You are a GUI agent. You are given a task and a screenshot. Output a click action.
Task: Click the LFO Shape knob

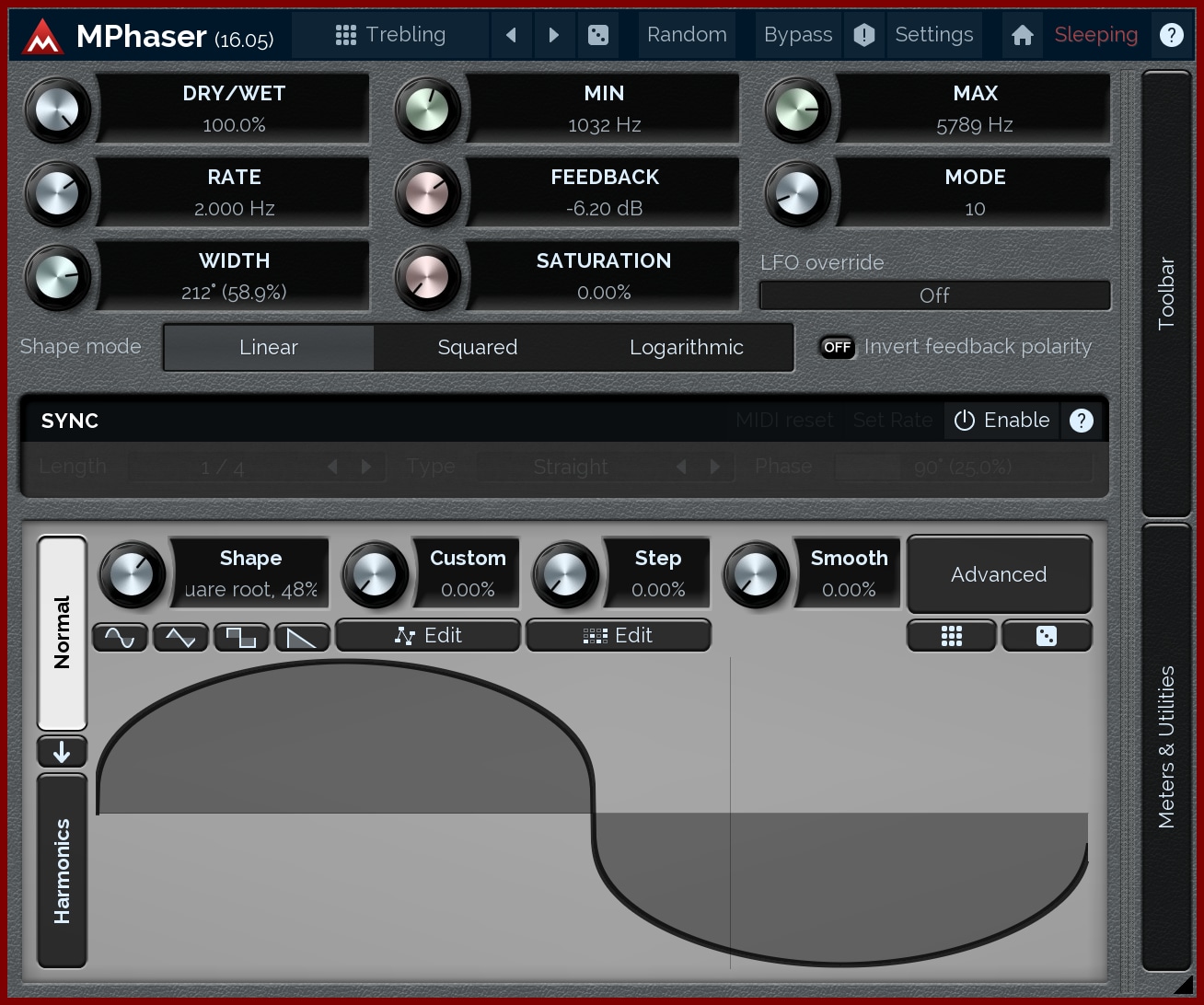point(132,574)
